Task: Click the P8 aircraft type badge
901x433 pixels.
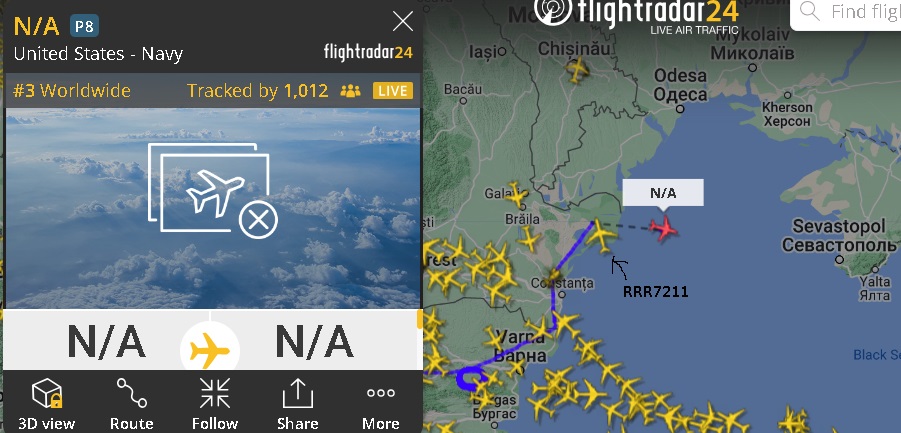Action: tap(84, 26)
